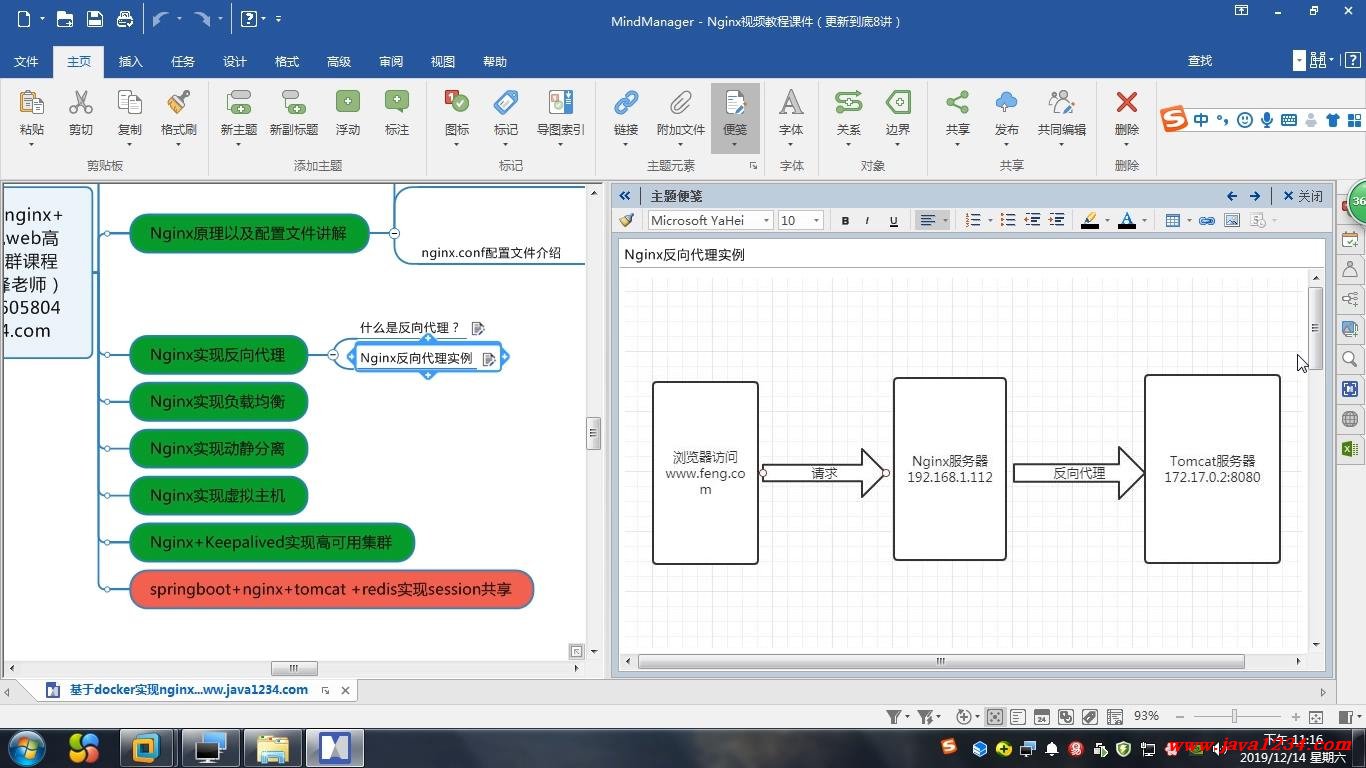Select the 什么是反向代理？ subtopic
Viewport: 1366px width, 768px height.
[x=410, y=327]
